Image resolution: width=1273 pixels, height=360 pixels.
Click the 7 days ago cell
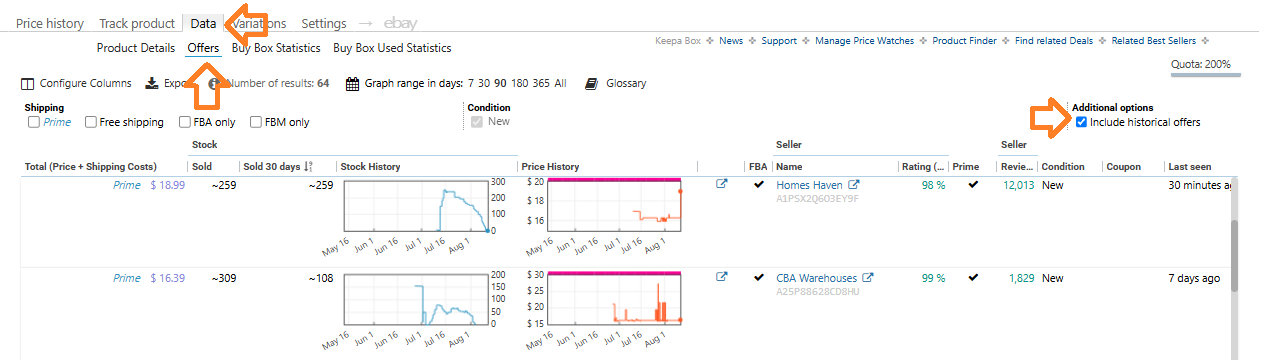point(1194,278)
